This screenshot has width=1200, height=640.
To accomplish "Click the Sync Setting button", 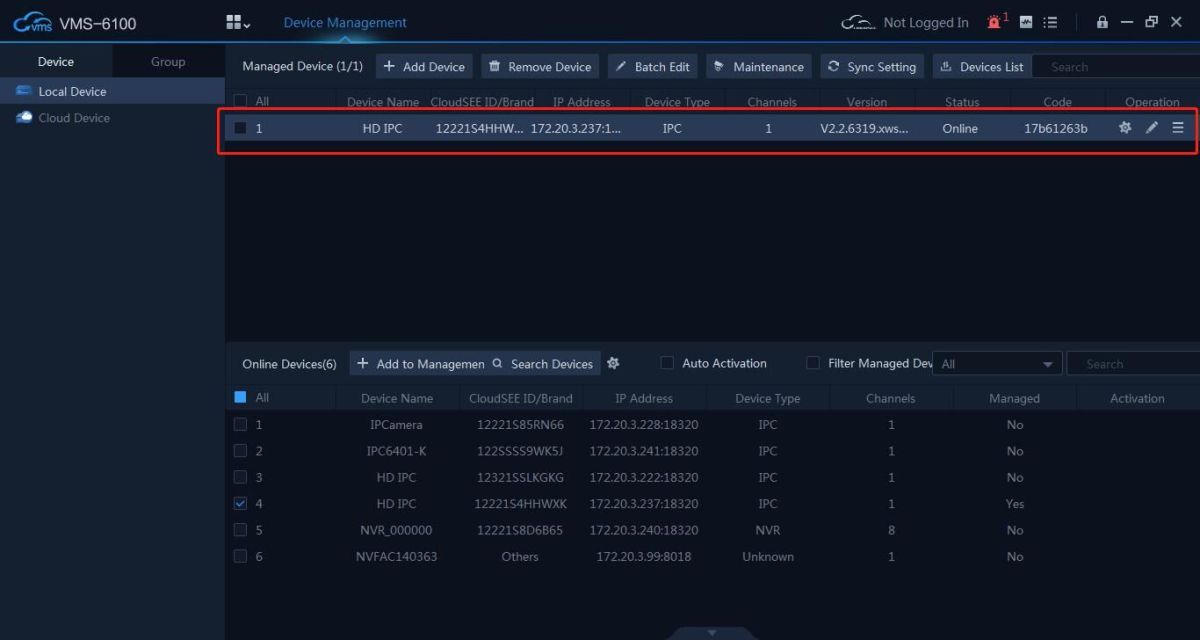I will tap(871, 67).
